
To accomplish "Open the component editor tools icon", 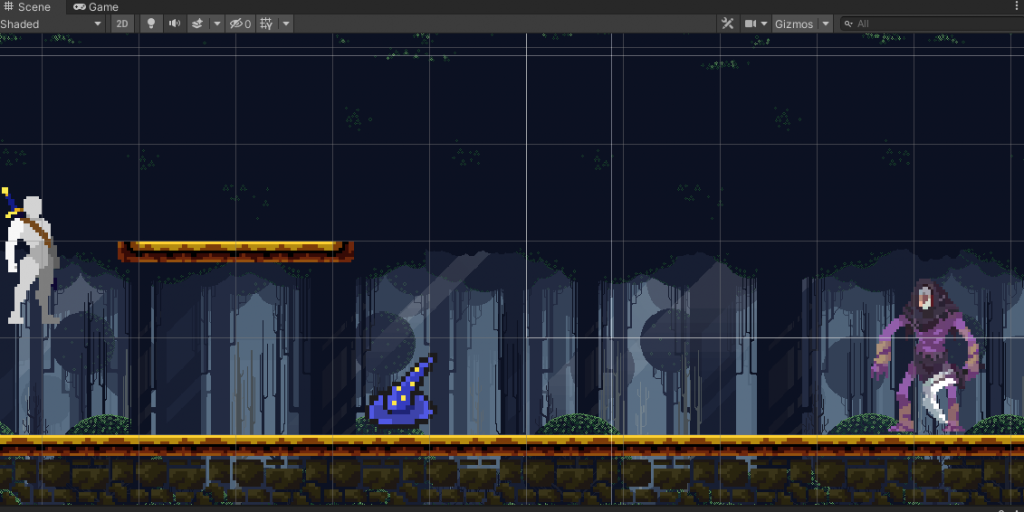I will tap(727, 24).
